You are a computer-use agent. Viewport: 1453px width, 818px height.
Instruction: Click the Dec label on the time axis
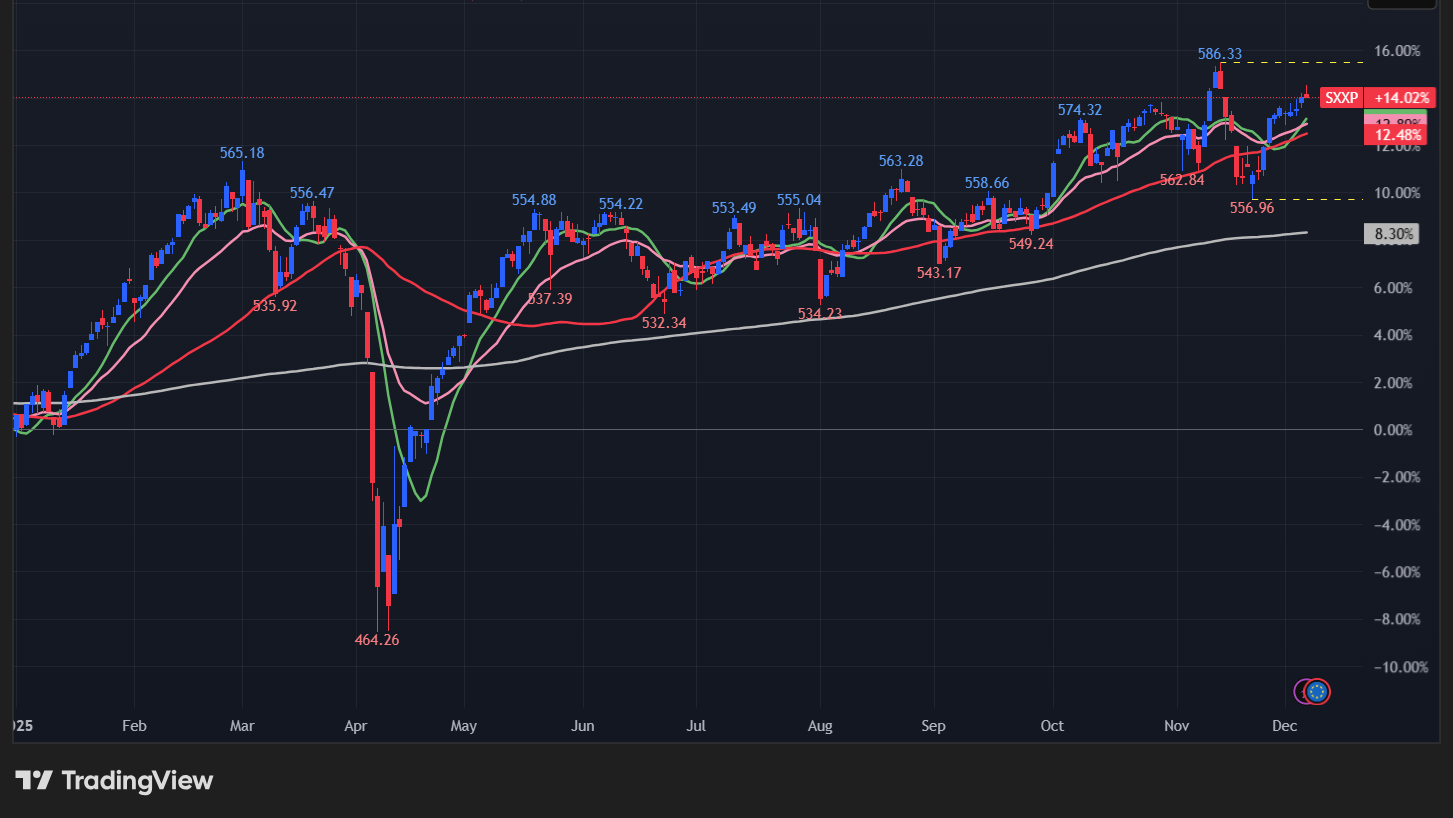point(1285,726)
